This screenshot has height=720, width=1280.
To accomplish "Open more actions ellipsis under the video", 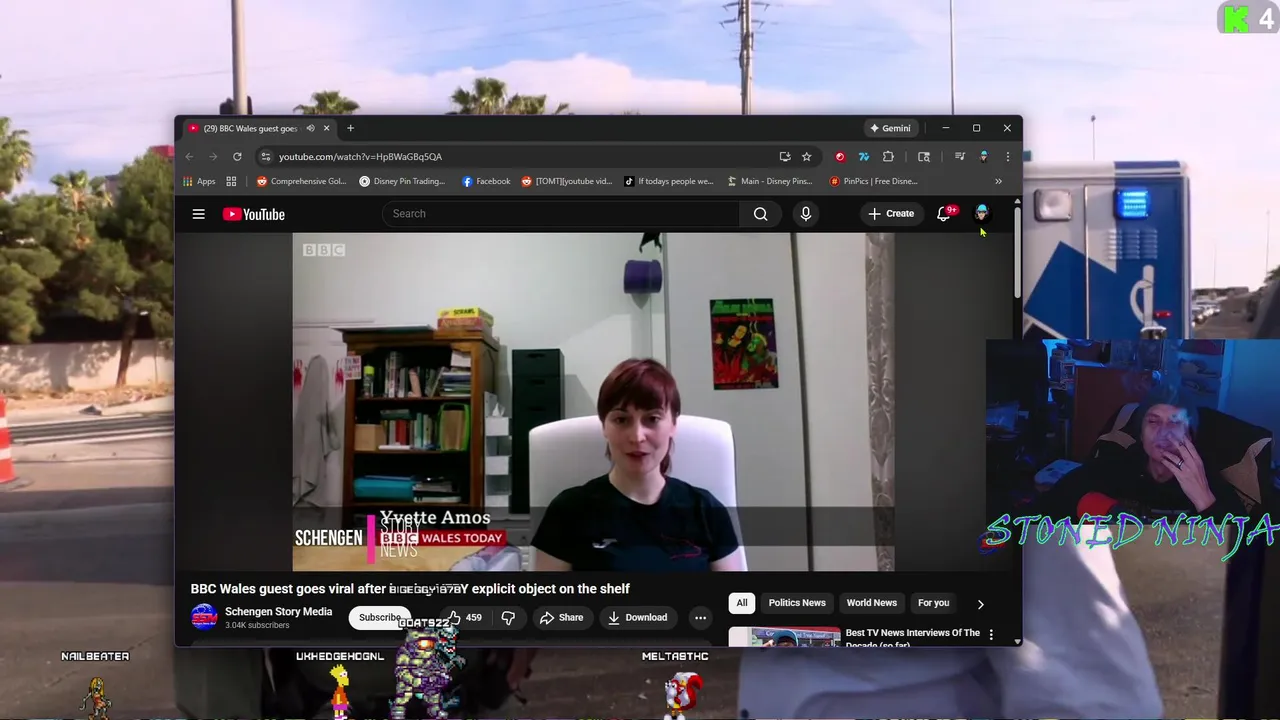I will click(700, 617).
